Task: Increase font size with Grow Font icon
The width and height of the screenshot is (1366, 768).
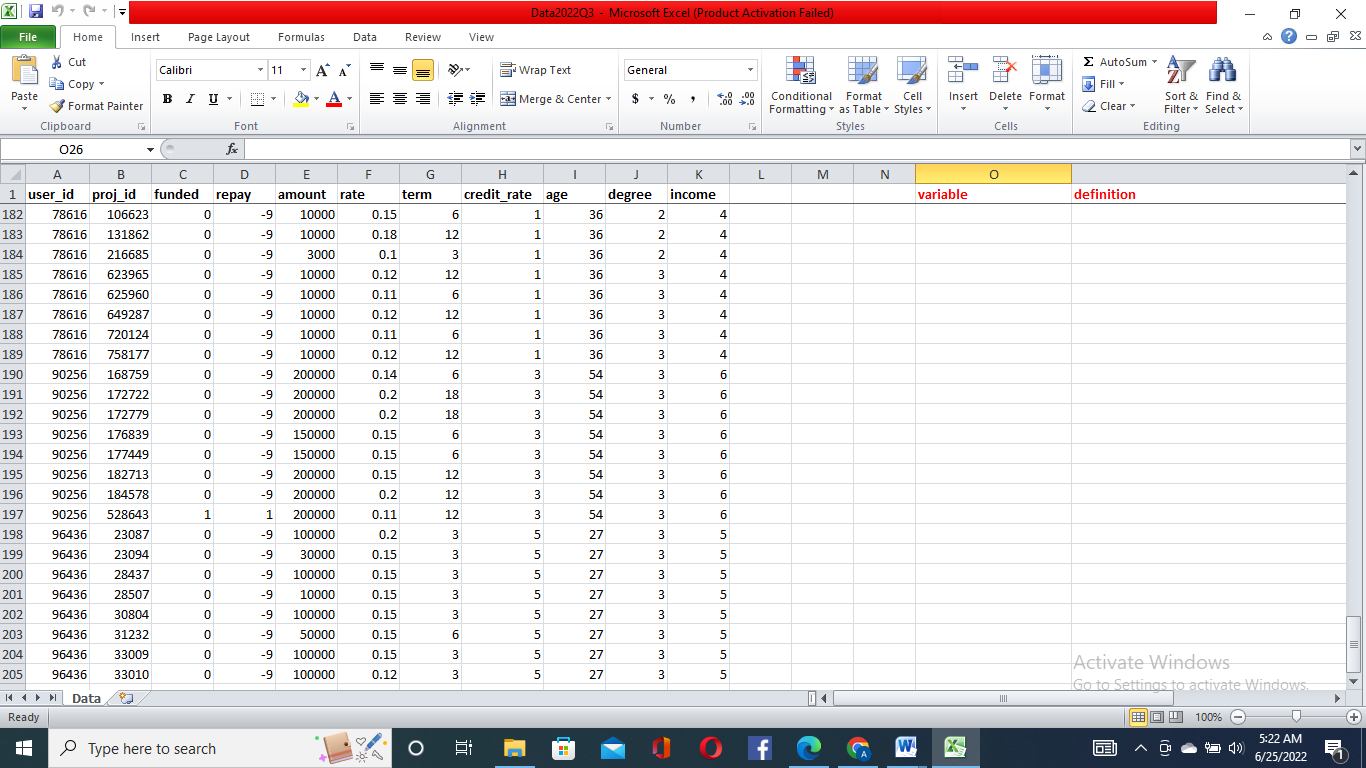Action: 322,70
